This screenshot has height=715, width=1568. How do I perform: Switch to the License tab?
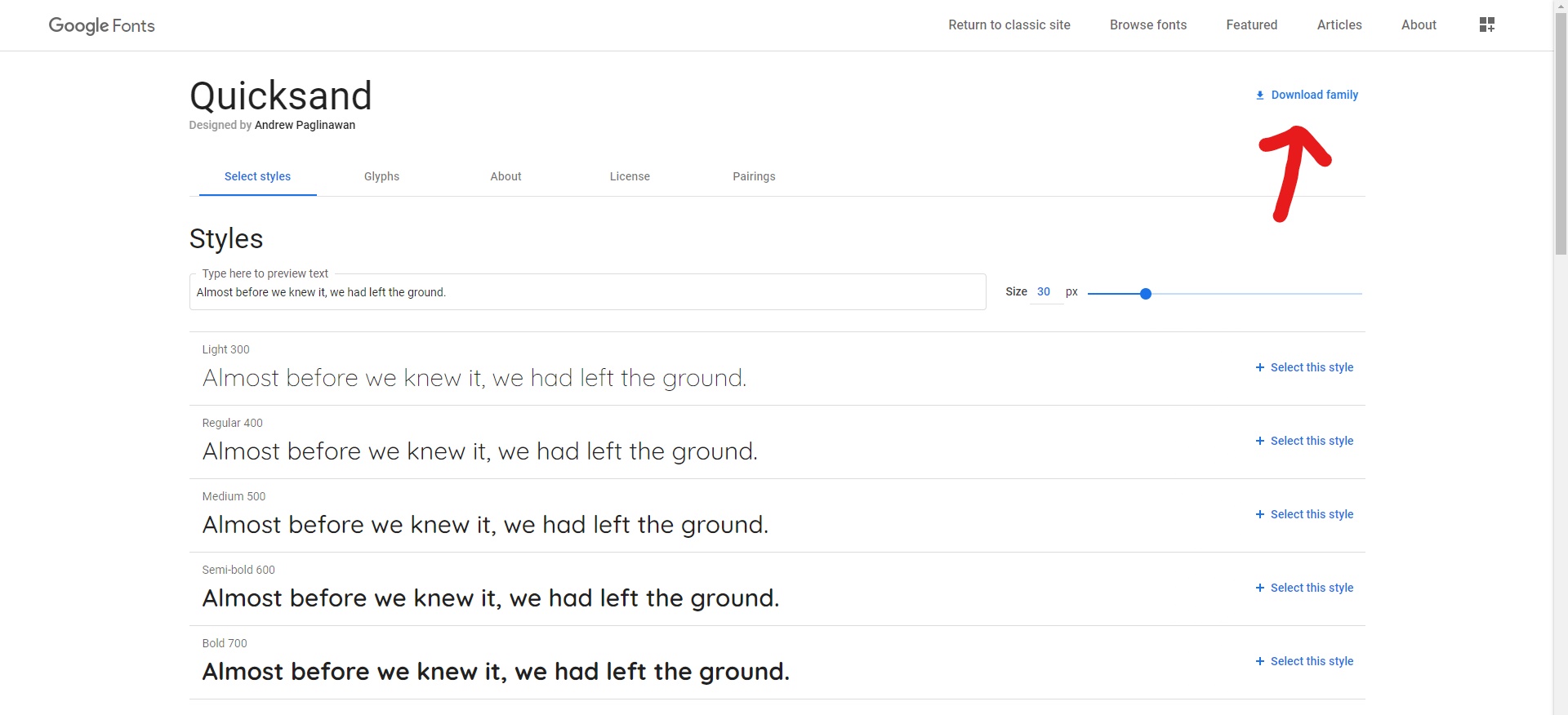tap(630, 176)
